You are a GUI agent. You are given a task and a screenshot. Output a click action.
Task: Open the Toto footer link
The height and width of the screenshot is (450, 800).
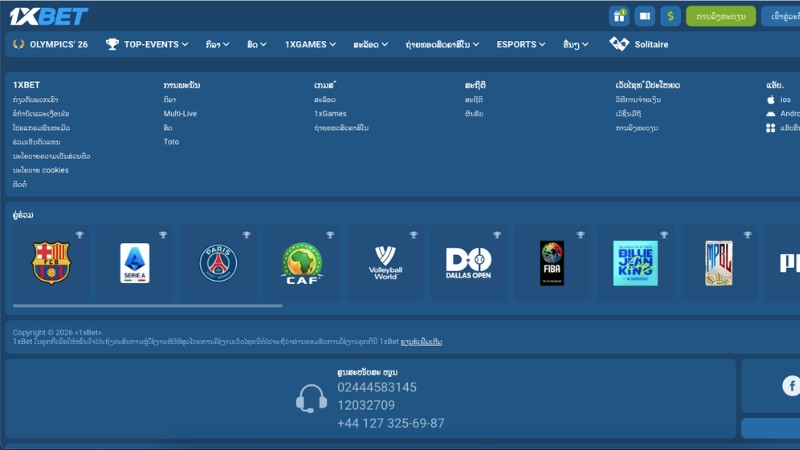pyautogui.click(x=171, y=142)
